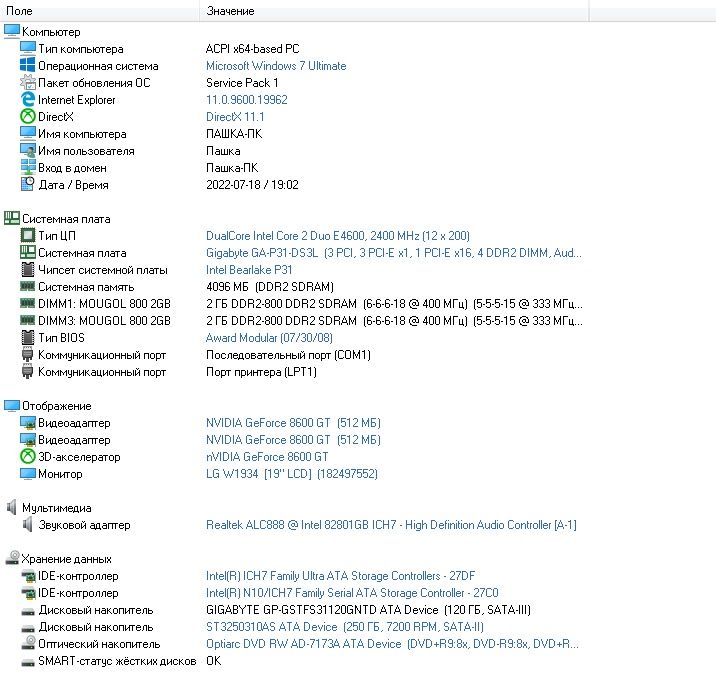Click the Оптический накопитель disc icon
The image size is (716, 680).
tap(28, 643)
